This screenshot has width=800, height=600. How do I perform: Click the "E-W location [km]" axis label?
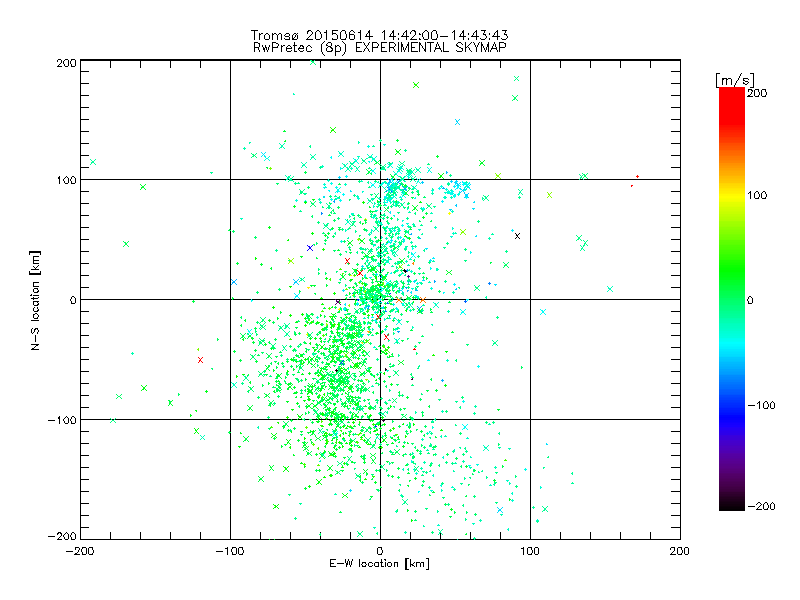[x=380, y=564]
